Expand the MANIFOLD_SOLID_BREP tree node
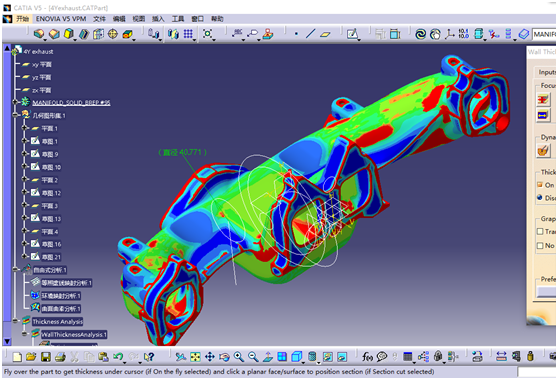558x380 pixels. pos(15,102)
